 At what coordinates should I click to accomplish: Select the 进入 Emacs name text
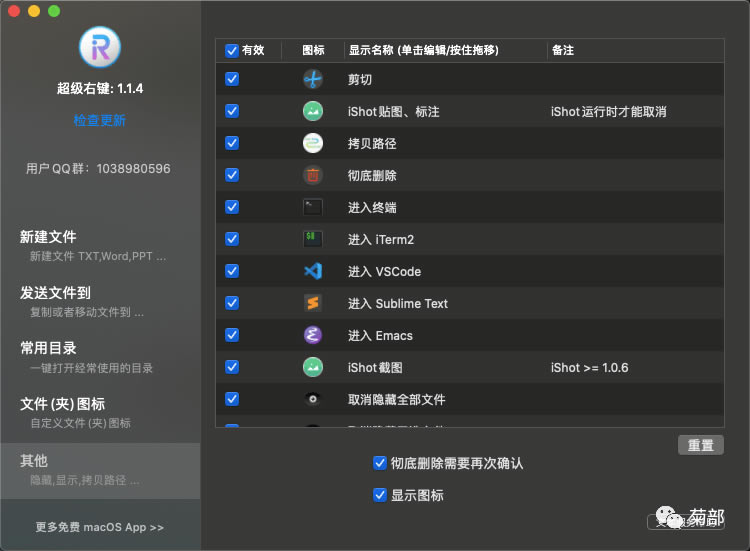click(x=380, y=336)
